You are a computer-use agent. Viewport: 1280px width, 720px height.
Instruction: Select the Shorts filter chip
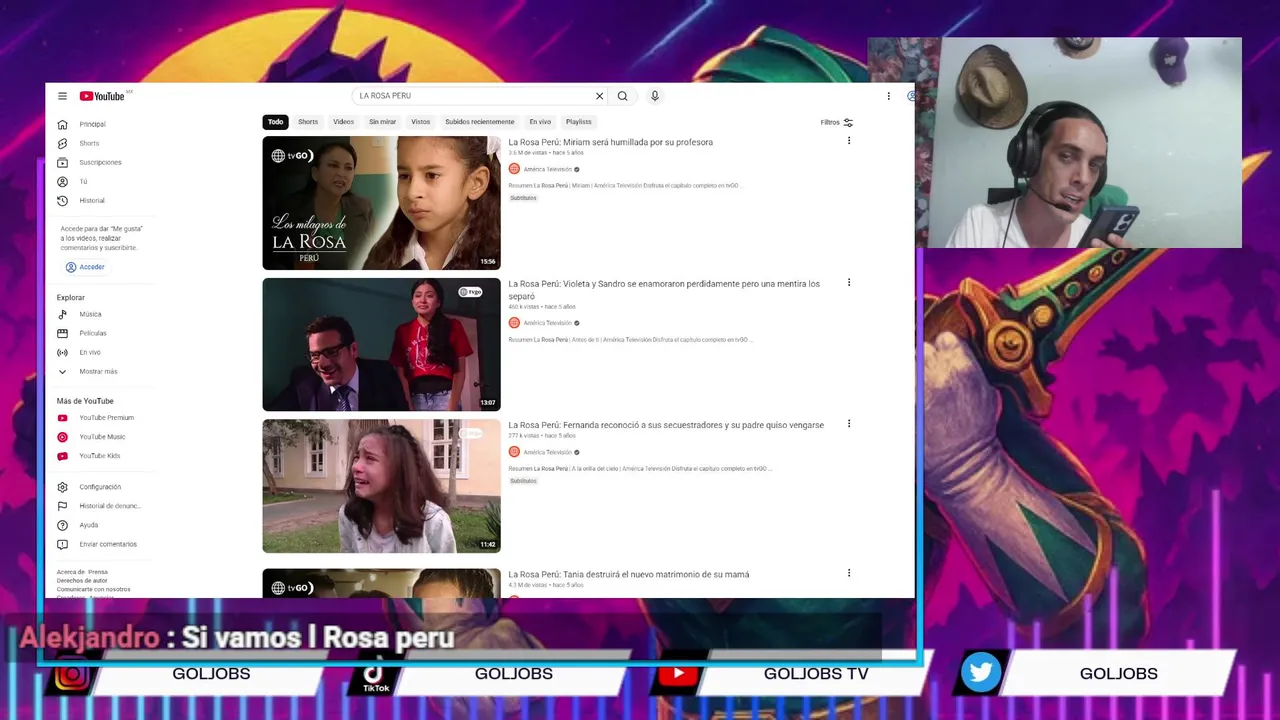308,122
